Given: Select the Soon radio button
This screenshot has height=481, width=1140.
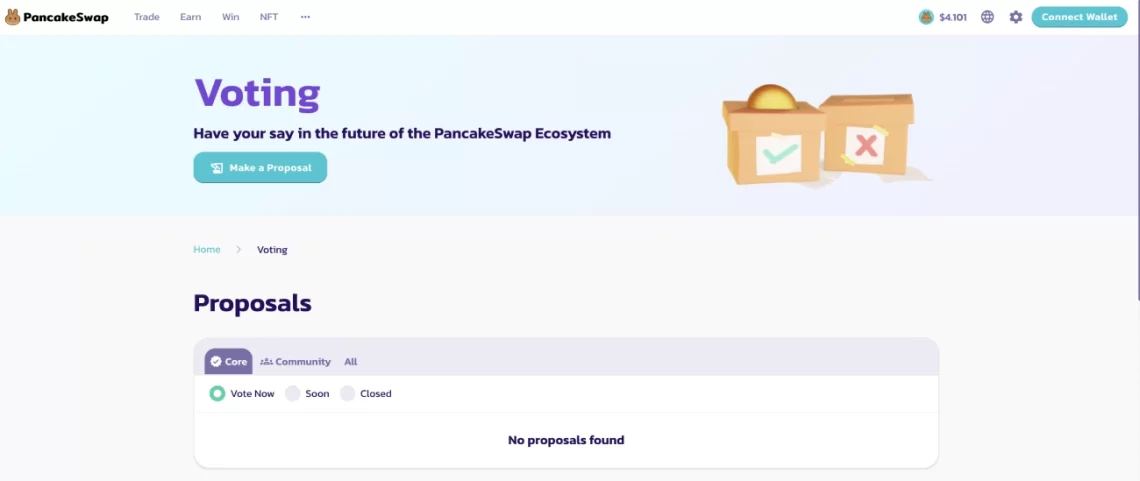Looking at the screenshot, I should pyautogui.click(x=293, y=394).
